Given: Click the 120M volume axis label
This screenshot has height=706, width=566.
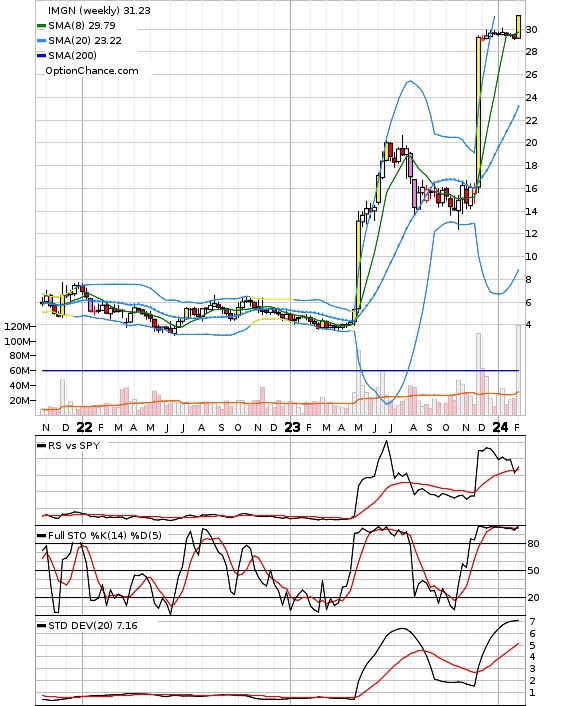Looking at the screenshot, I should pyautogui.click(x=18, y=326).
